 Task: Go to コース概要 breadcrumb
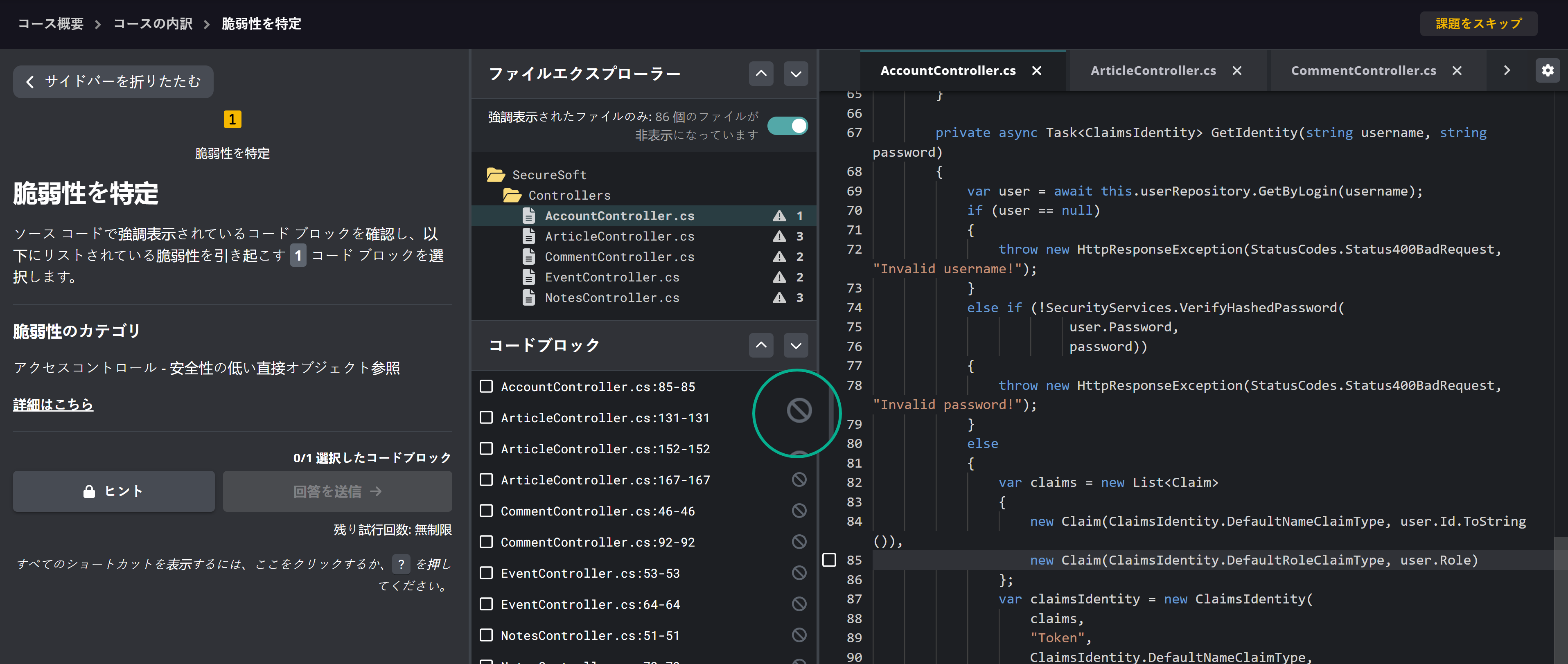coord(50,24)
